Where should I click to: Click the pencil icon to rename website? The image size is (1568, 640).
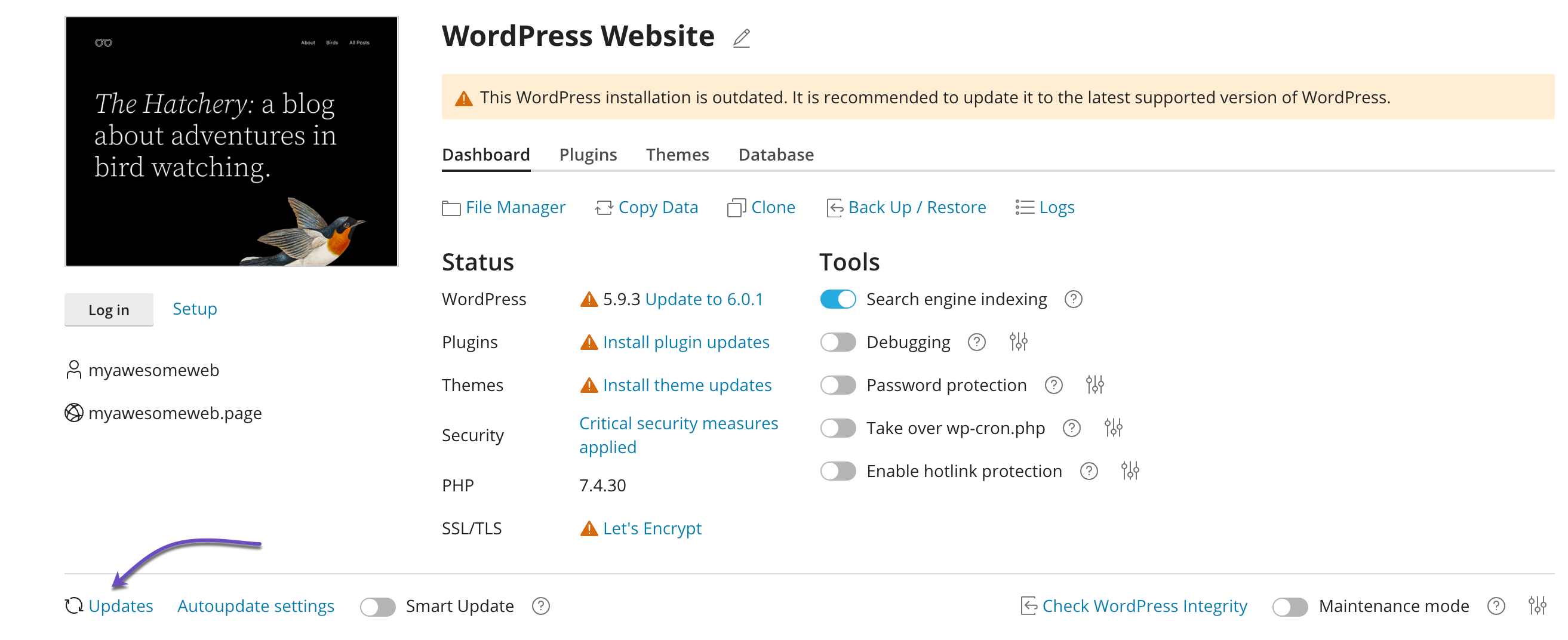(x=741, y=38)
